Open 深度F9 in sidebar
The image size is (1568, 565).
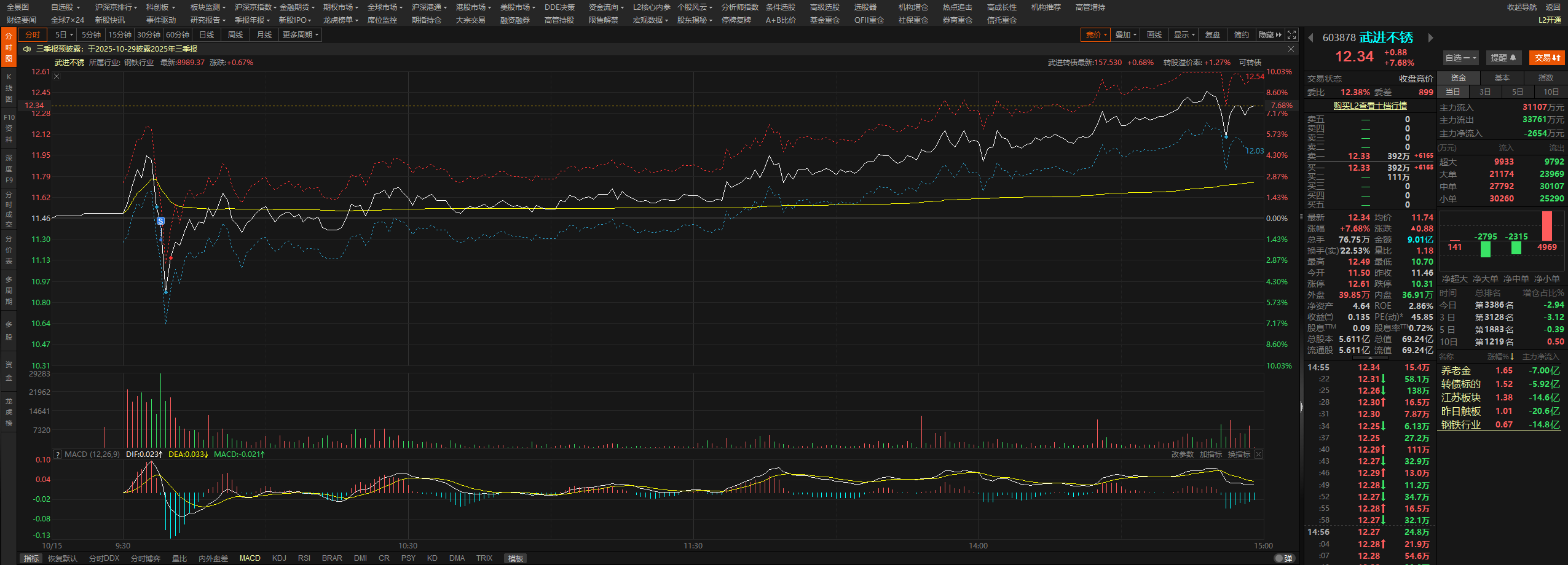tap(9, 169)
